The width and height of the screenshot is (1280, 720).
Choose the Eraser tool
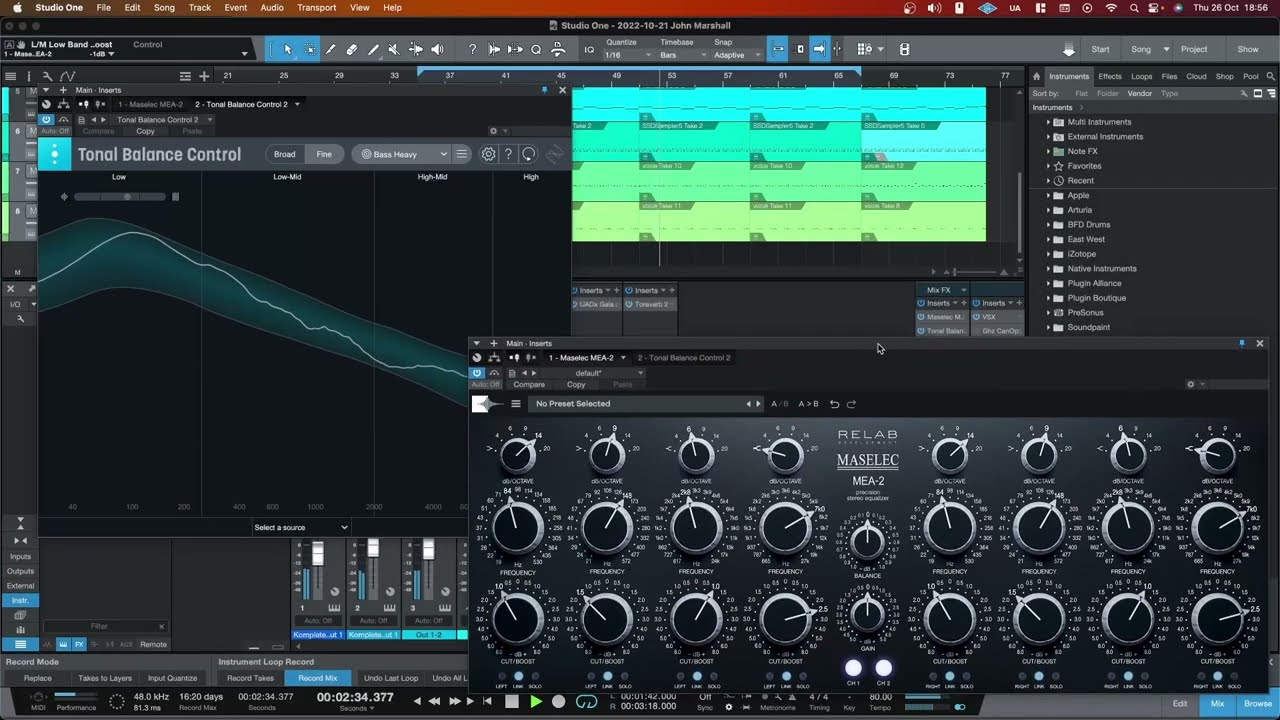352,49
